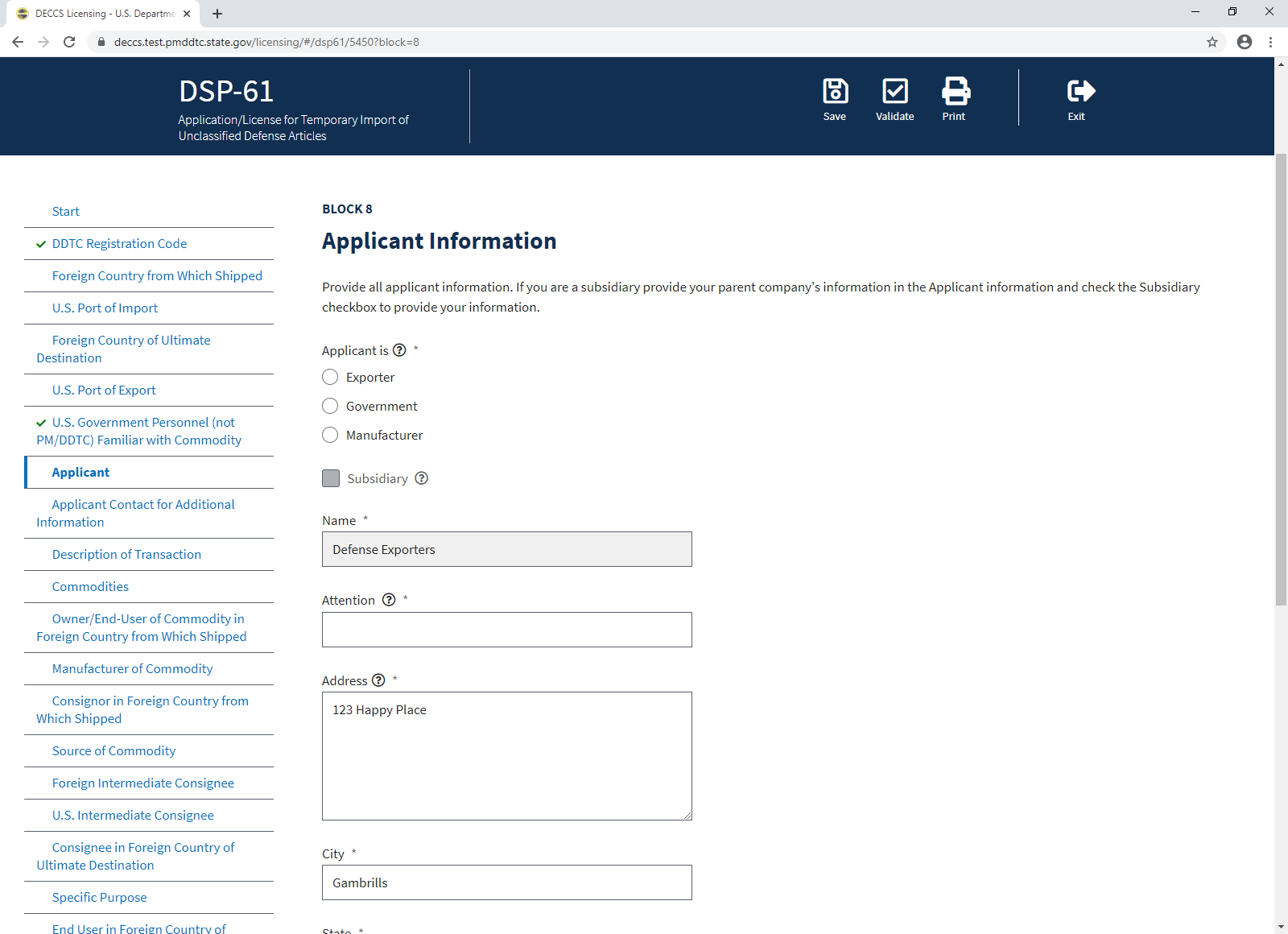The width and height of the screenshot is (1288, 934).
Task: Toggle the Subsidiary checkbox
Action: [x=331, y=478]
